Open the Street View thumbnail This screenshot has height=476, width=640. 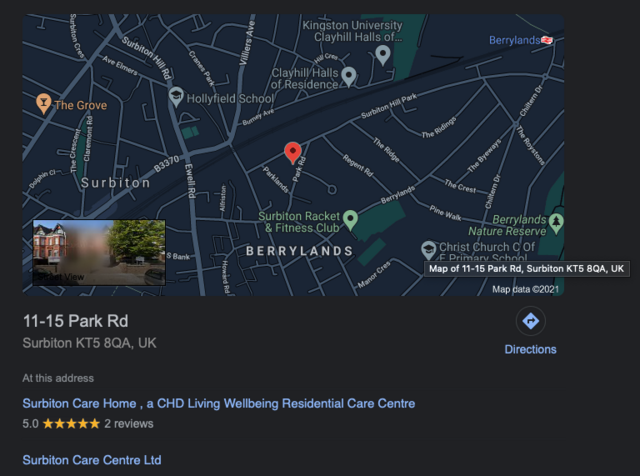(99, 252)
